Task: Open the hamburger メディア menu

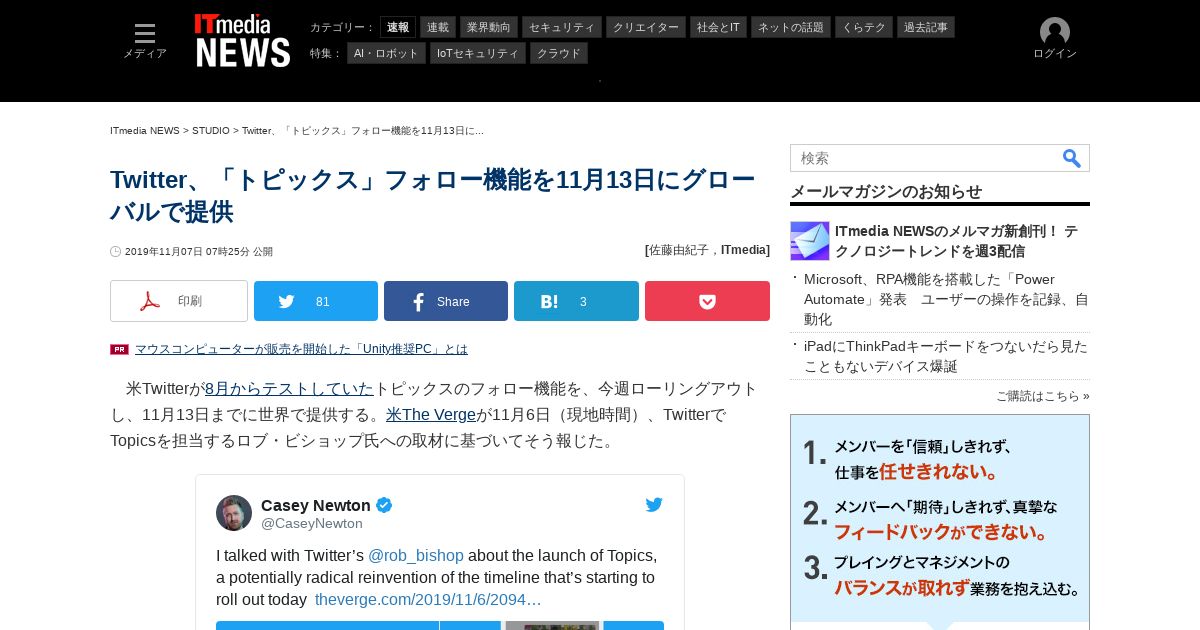Action: pos(145,41)
